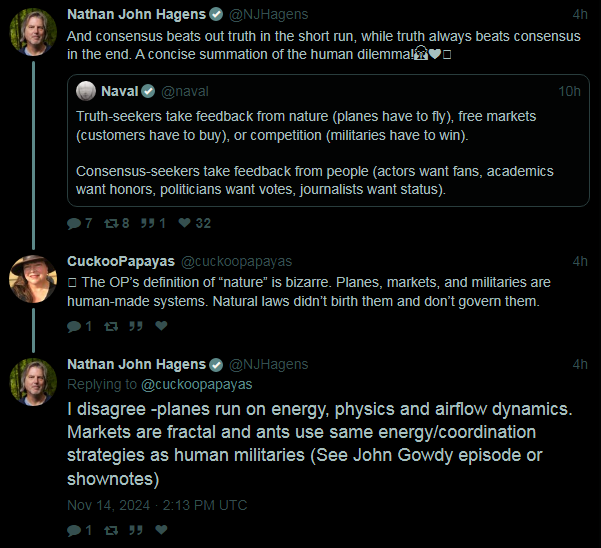
Task: Retweet the bottom Hagens reply
Action: 111,530
